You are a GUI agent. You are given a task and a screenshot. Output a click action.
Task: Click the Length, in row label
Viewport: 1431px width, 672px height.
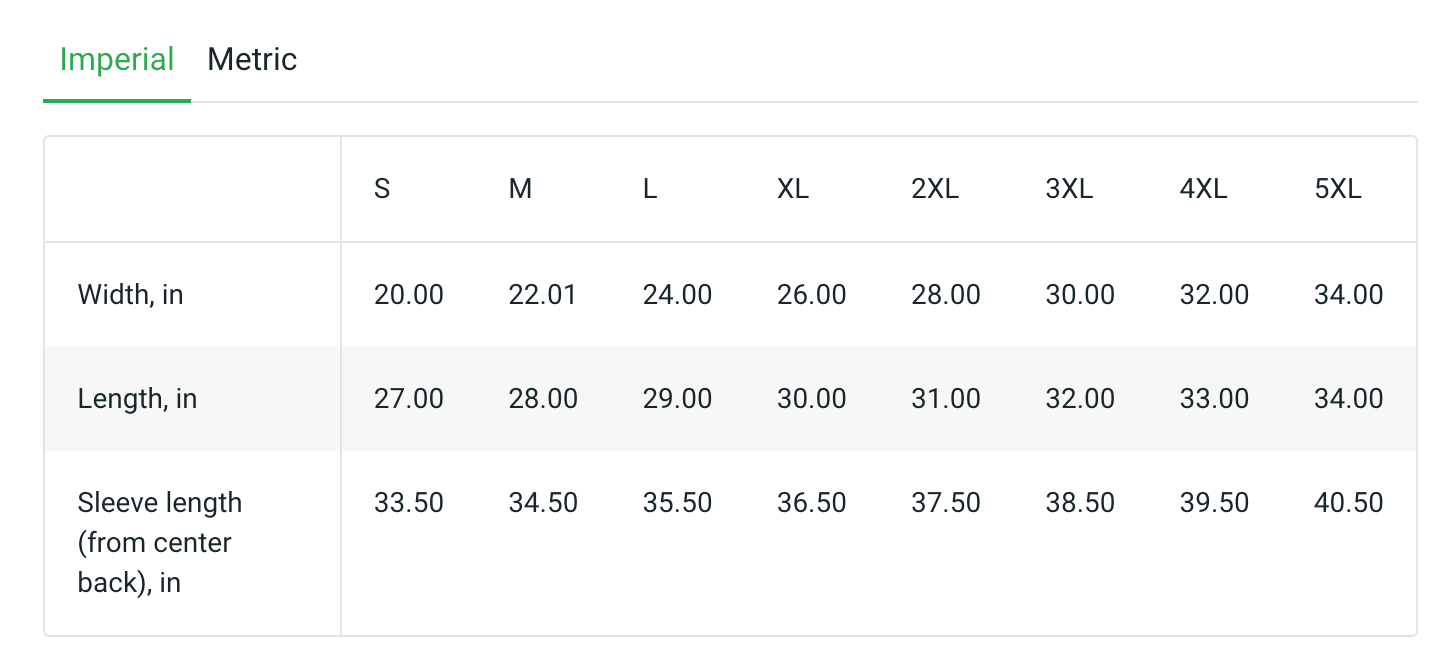[137, 399]
